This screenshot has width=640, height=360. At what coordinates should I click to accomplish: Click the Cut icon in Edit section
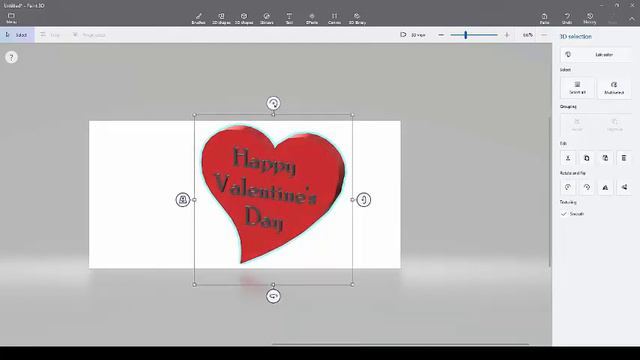[x=568, y=158]
